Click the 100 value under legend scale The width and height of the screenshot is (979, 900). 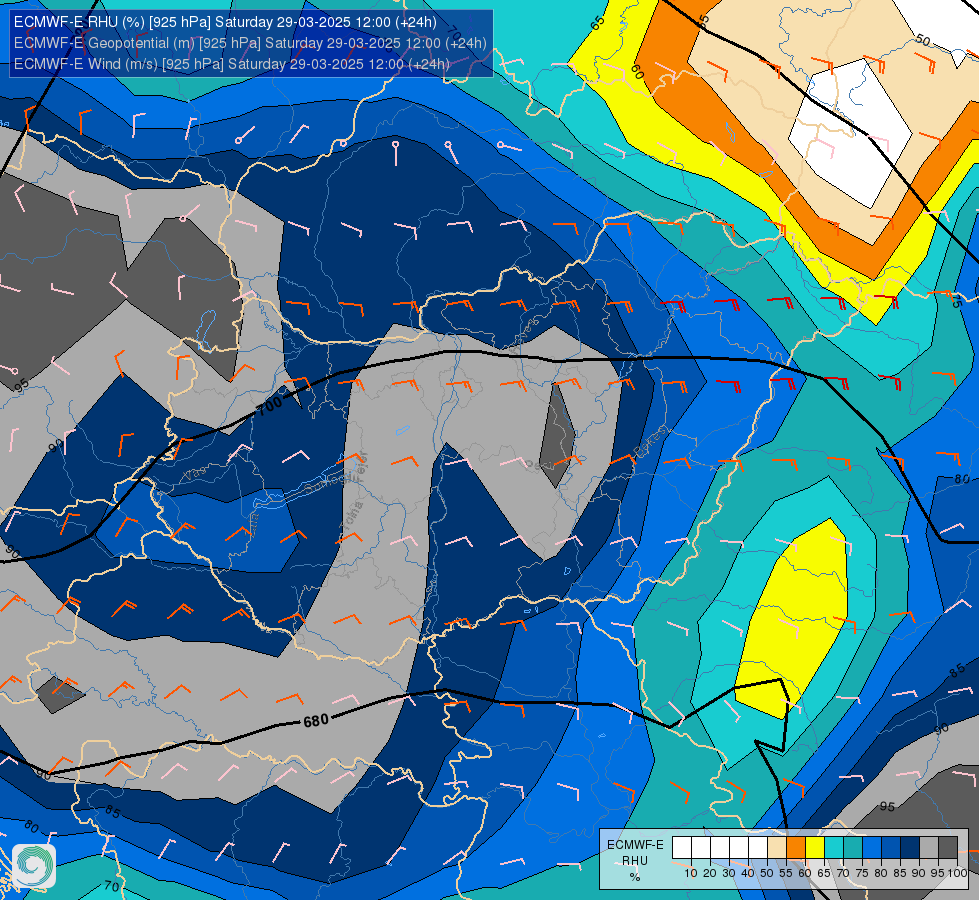(x=957, y=873)
